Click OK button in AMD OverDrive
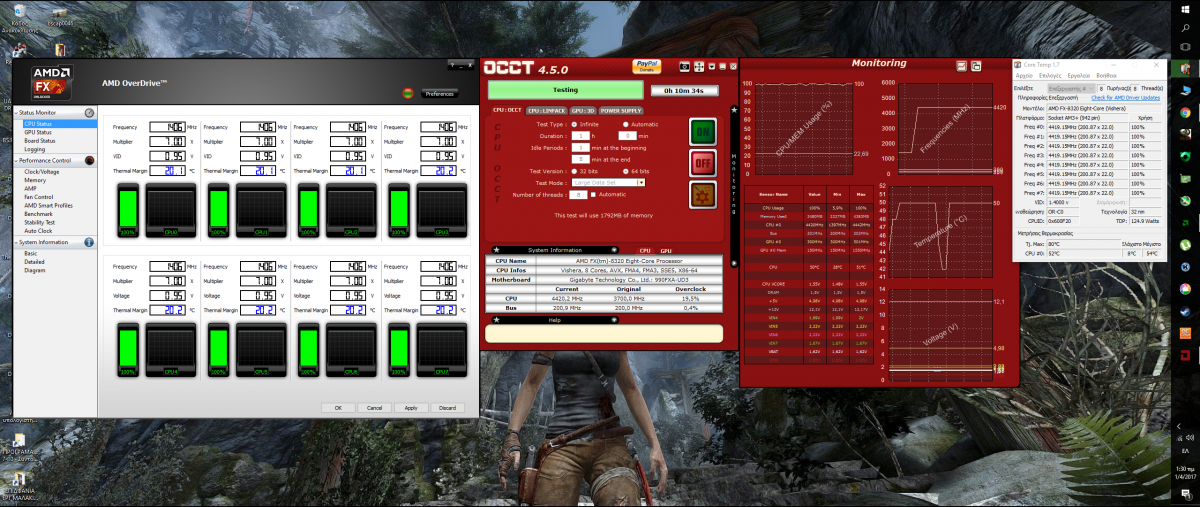Screen dimensions: 1200x507 pos(338,407)
